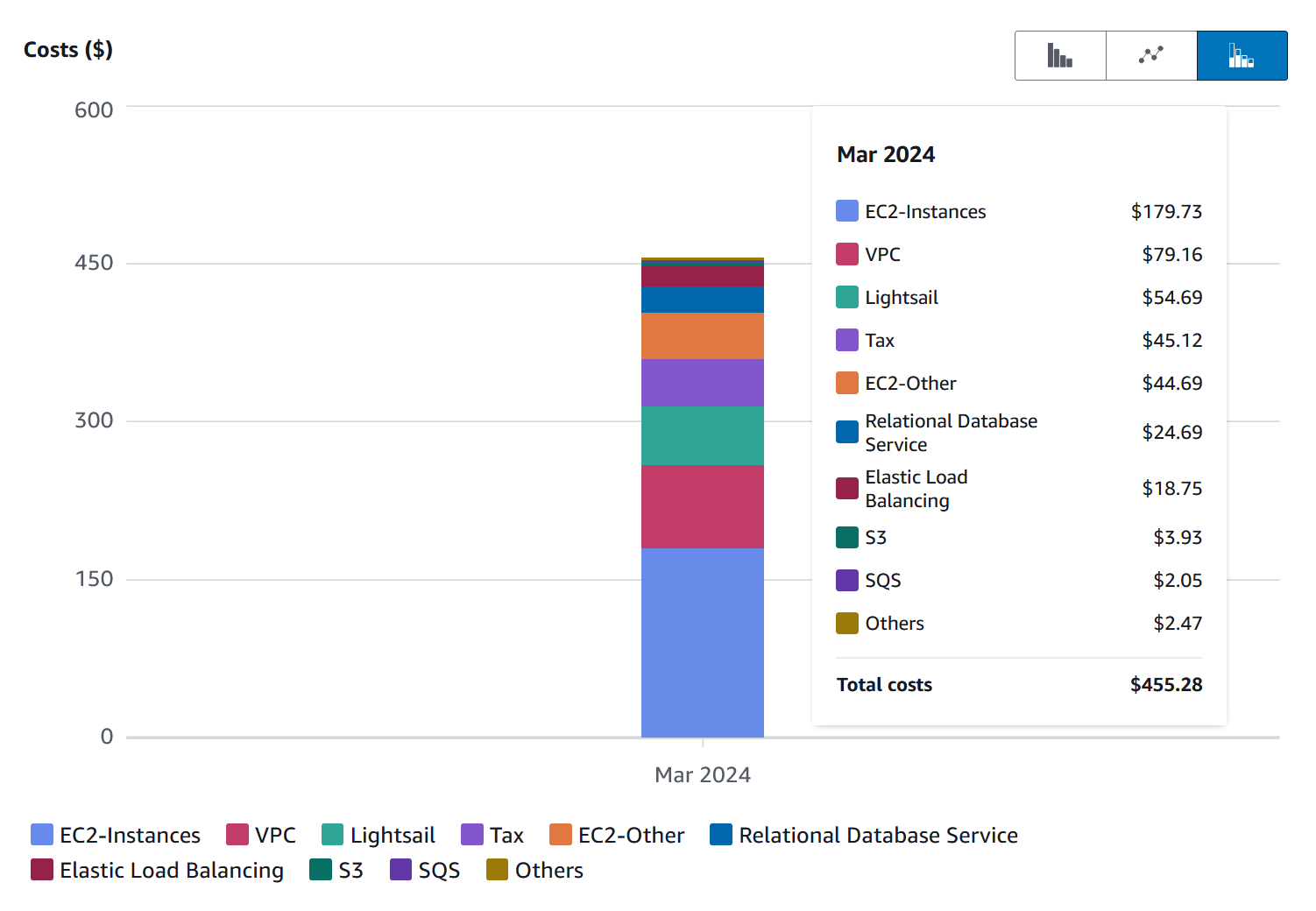Select the teal Lightsail segment of the bar
The image size is (1316, 911).
tap(701, 434)
